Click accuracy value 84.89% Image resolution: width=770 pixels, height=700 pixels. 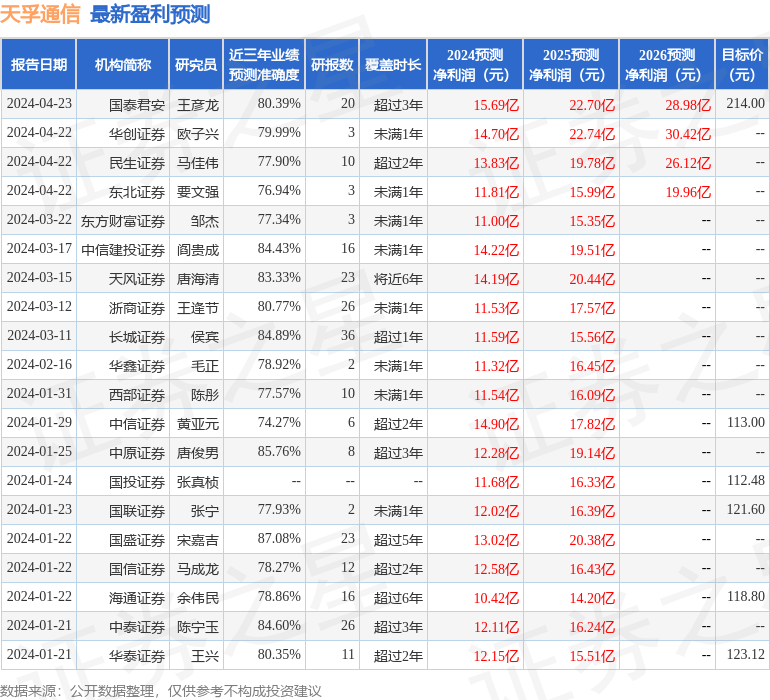click(x=279, y=336)
